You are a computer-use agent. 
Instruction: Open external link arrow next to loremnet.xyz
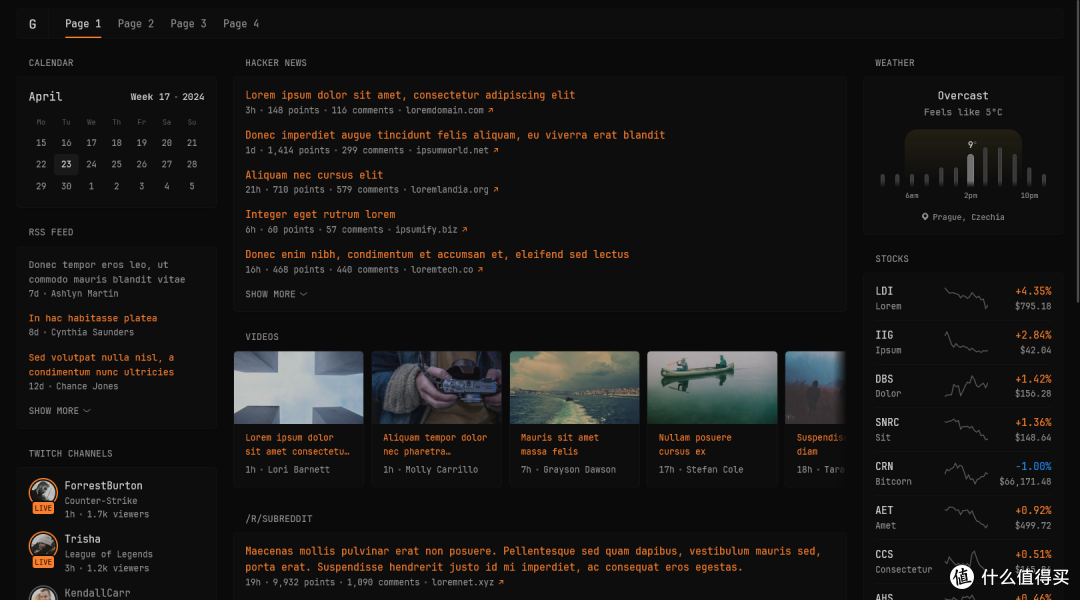(x=501, y=582)
